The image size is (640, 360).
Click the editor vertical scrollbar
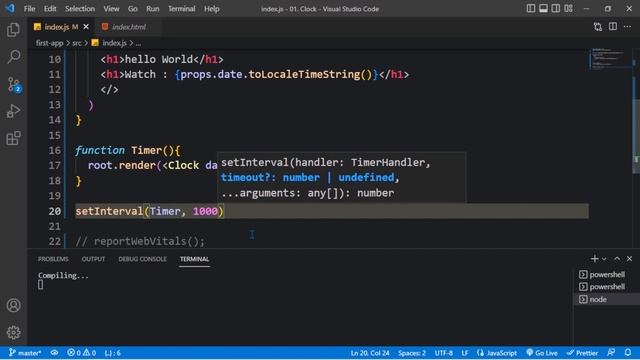pyautogui.click(x=636, y=135)
